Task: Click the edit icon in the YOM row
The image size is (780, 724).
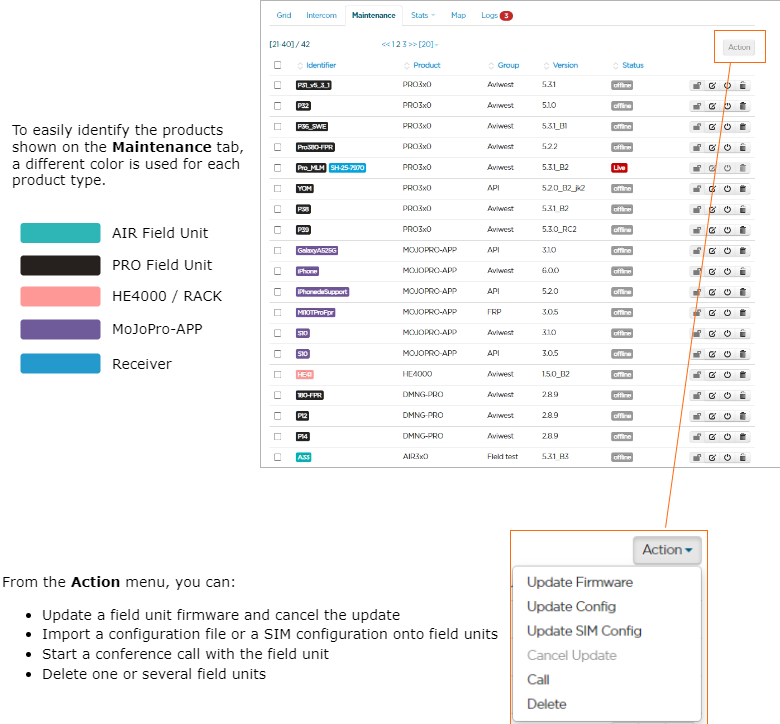Action: point(712,188)
